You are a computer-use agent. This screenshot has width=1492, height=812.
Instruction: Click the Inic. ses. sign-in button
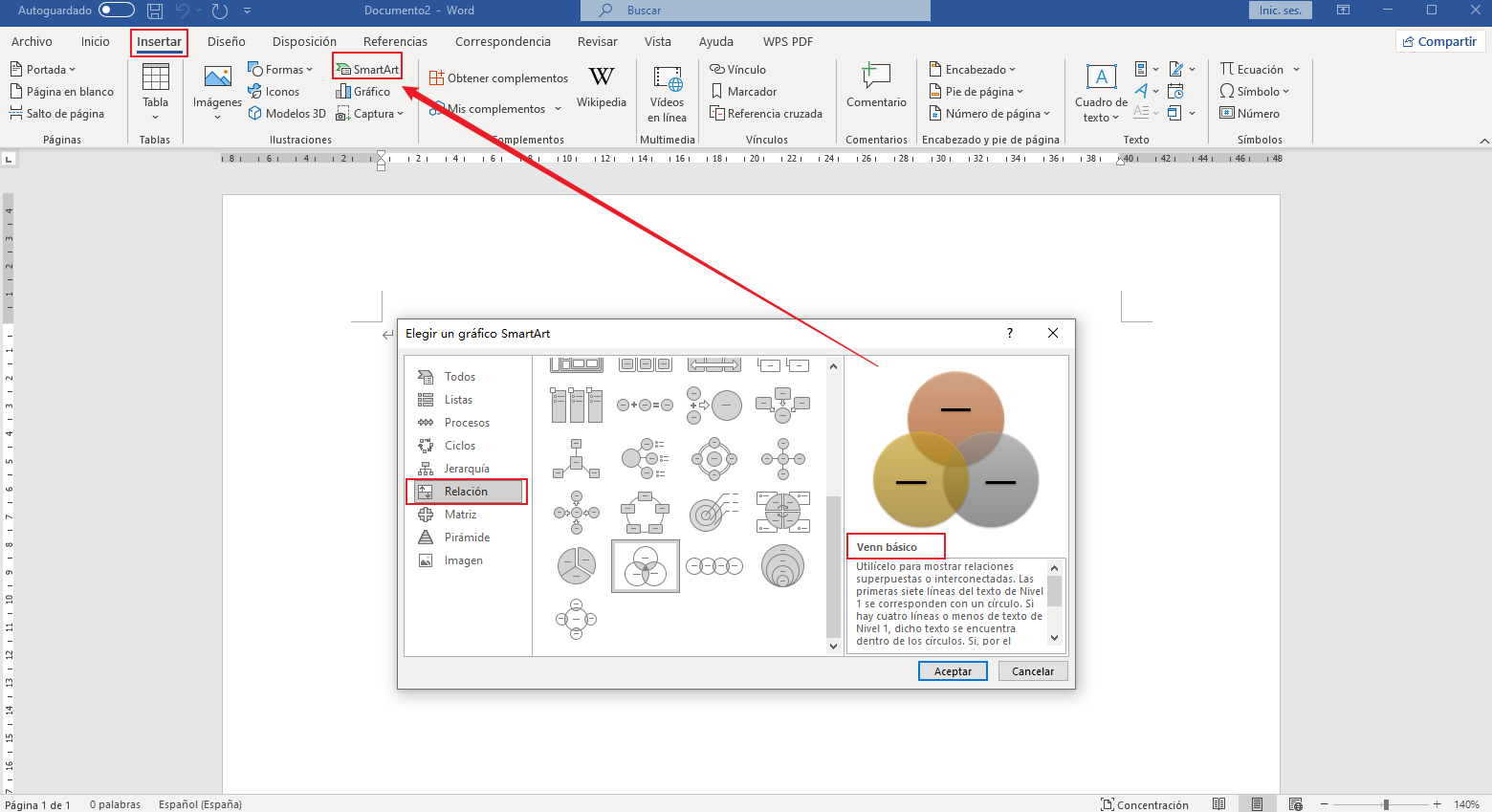(x=1280, y=11)
